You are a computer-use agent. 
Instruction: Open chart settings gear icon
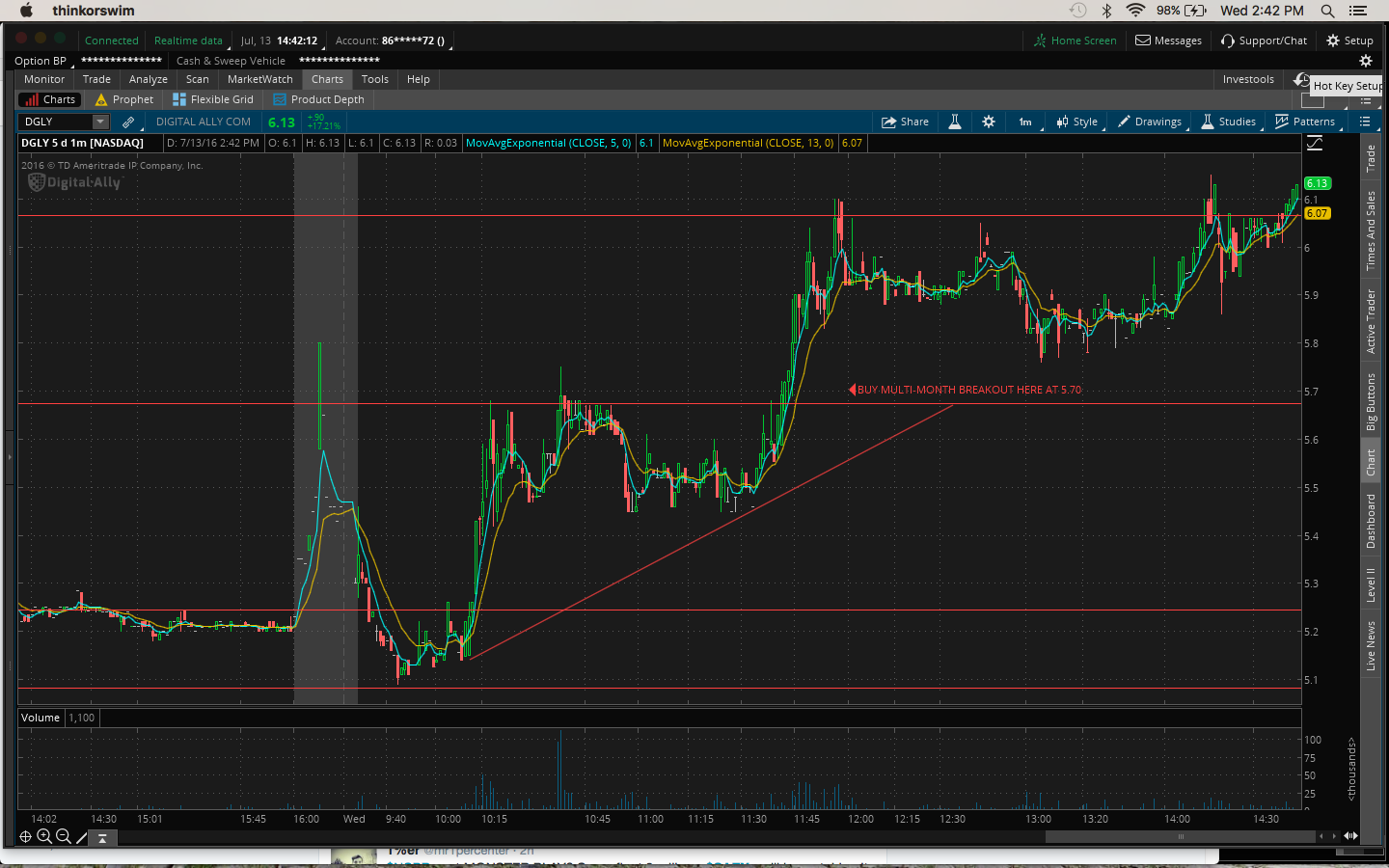(989, 122)
